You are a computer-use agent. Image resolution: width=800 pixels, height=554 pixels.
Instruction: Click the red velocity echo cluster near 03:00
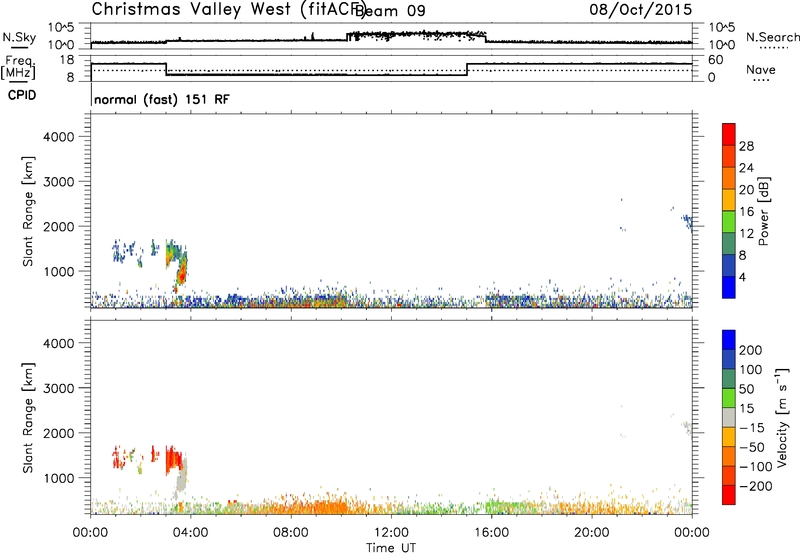pyautogui.click(x=174, y=458)
